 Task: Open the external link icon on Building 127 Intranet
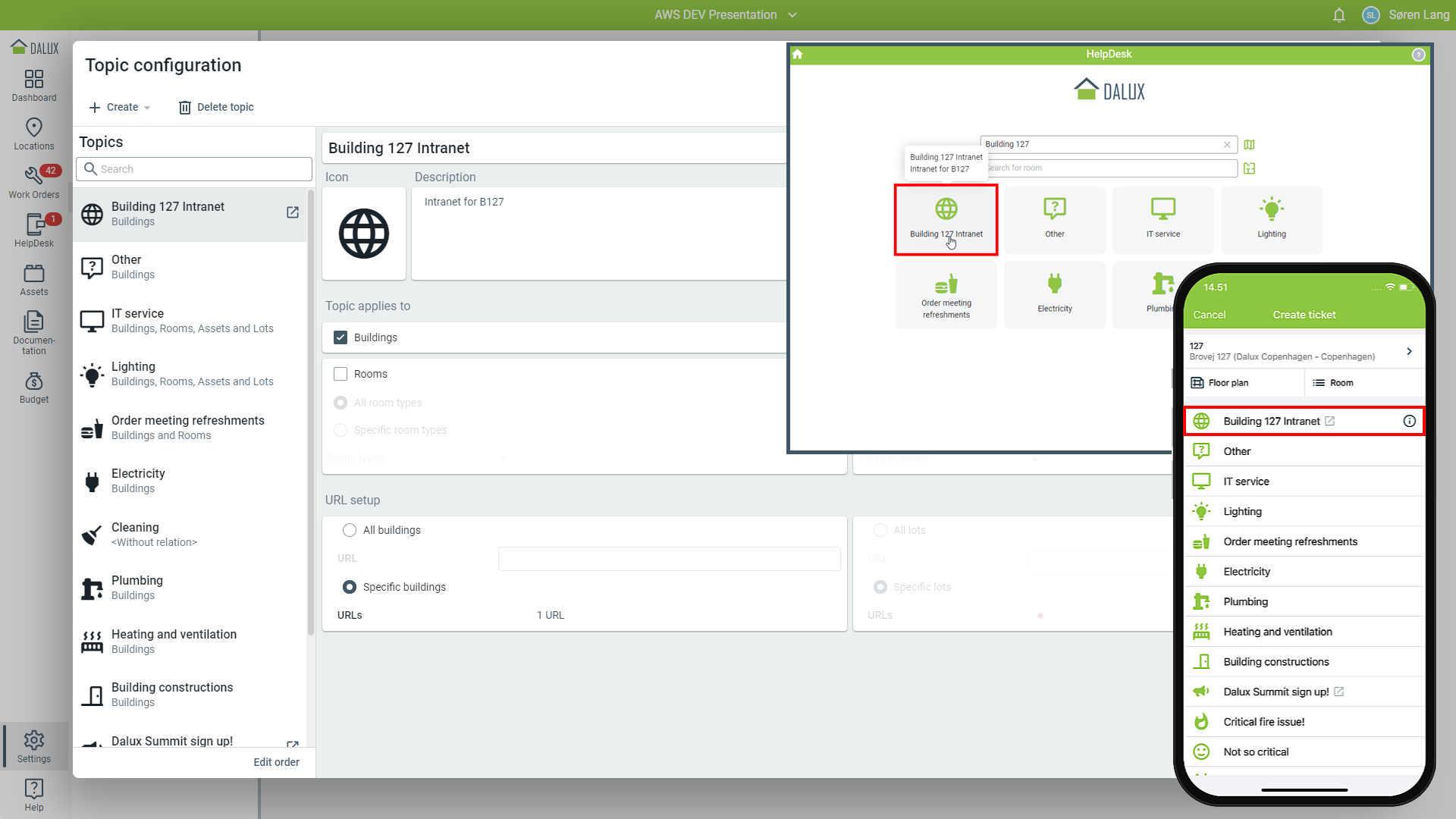pos(293,212)
